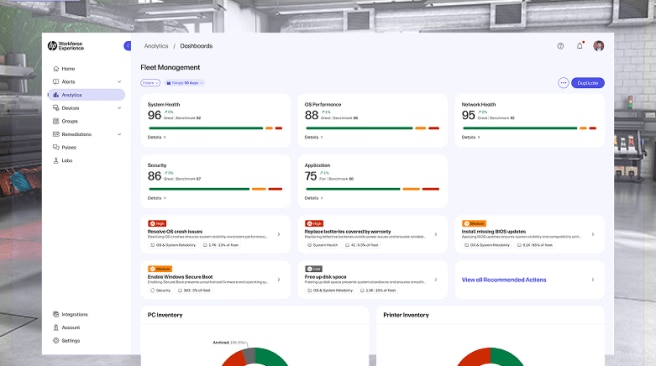Screen dimensions: 656x366
Task: Open Enable Windows Secure Boot arrow
Action: pos(279,279)
